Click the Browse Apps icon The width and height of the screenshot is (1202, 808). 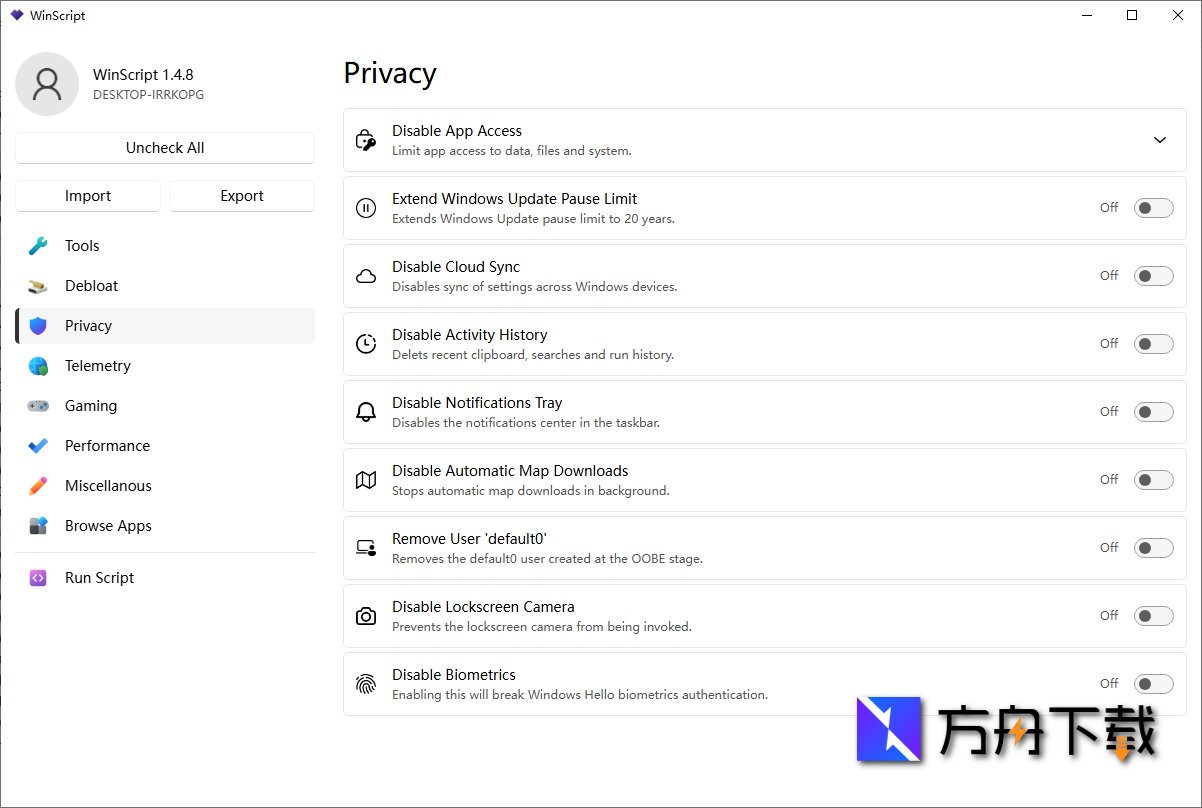pos(38,526)
